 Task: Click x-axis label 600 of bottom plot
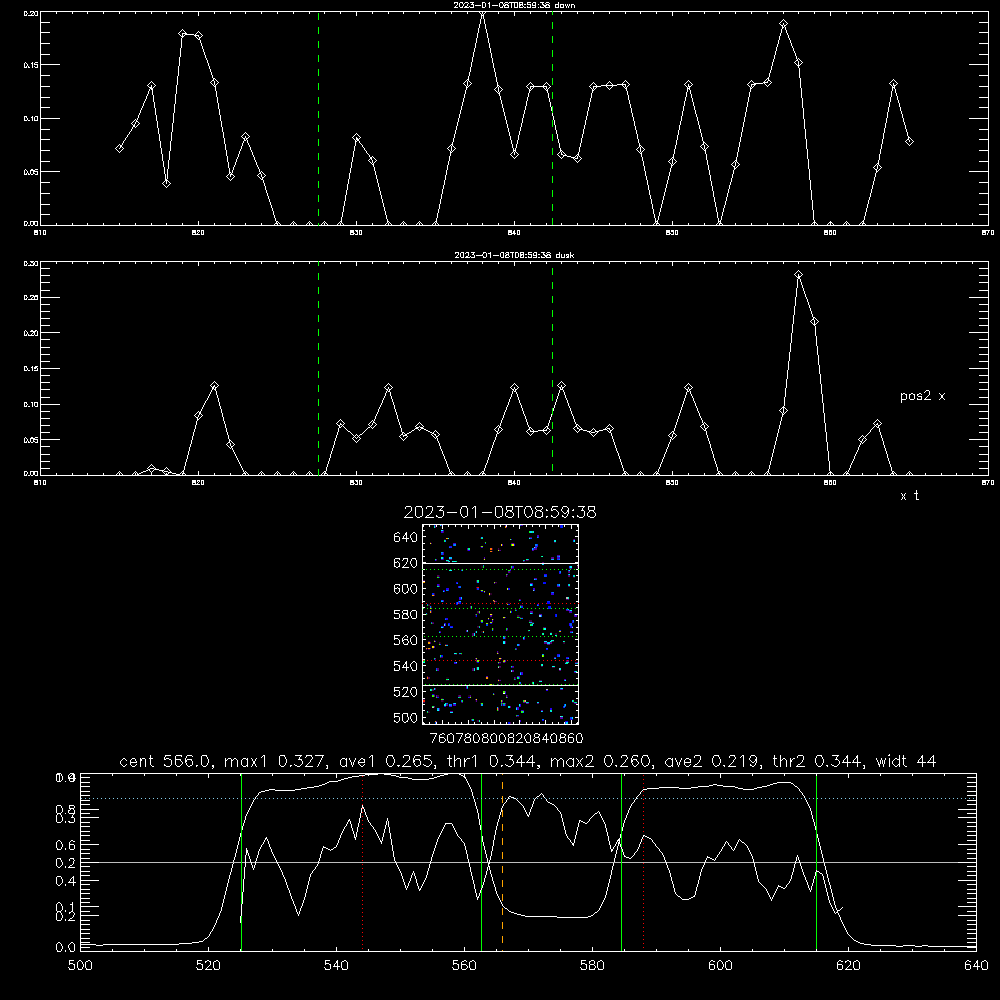(721, 966)
